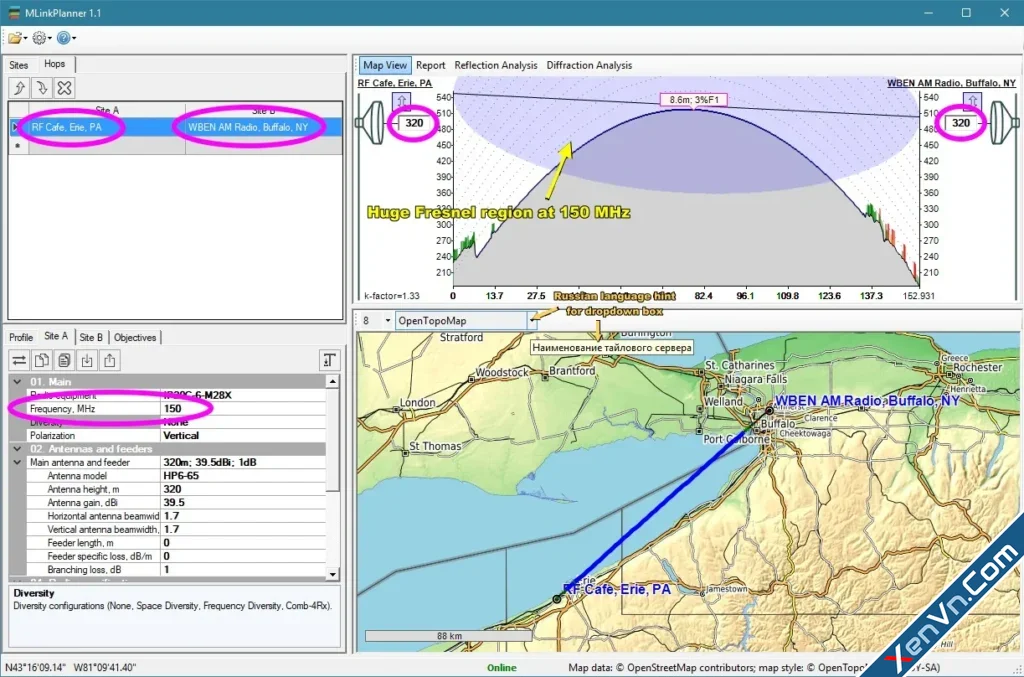Open the Report tab
Image resolution: width=1024 pixels, height=677 pixels.
430,65
